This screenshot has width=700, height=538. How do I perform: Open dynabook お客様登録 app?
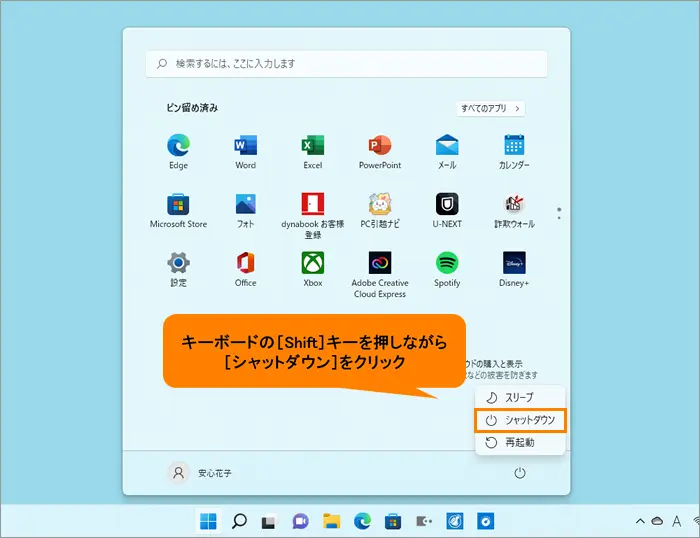click(x=312, y=216)
